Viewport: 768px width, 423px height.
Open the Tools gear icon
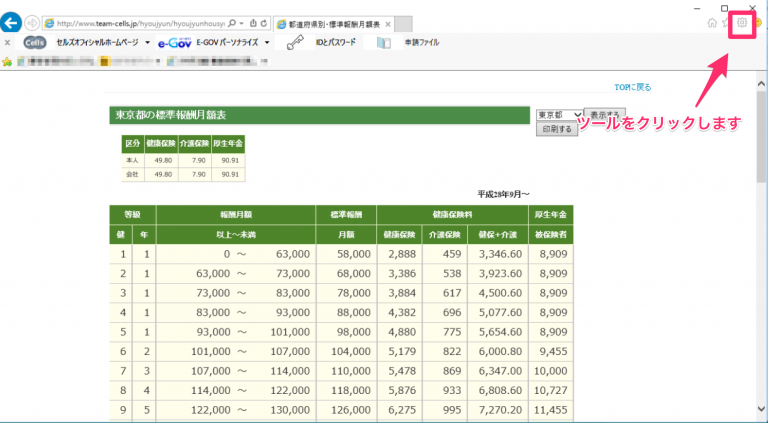[743, 23]
